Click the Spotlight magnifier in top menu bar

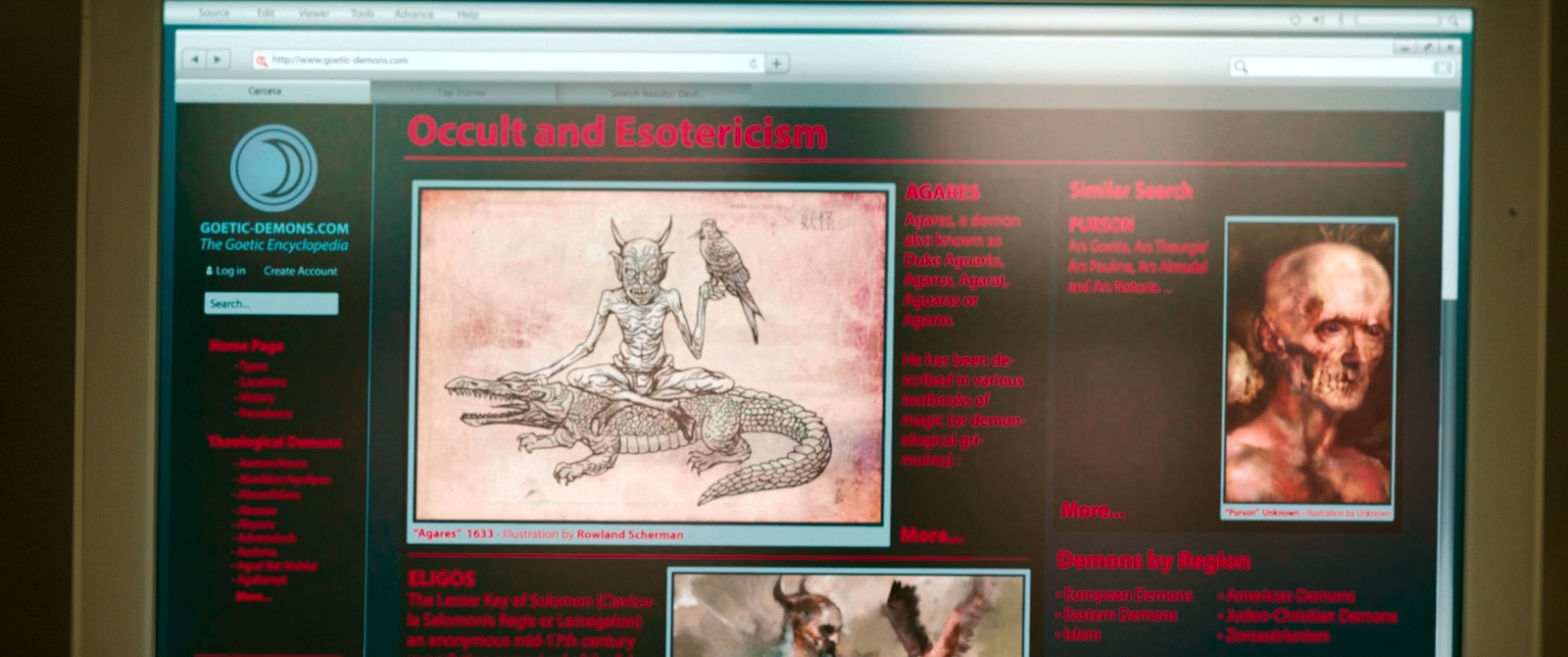pos(1453,21)
